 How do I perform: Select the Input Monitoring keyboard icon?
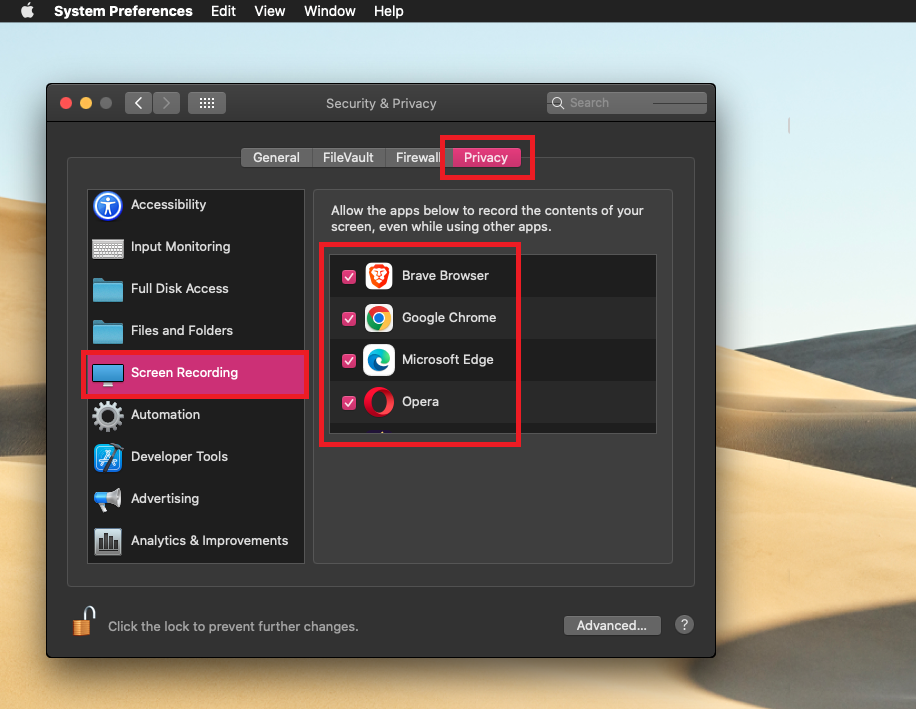108,247
